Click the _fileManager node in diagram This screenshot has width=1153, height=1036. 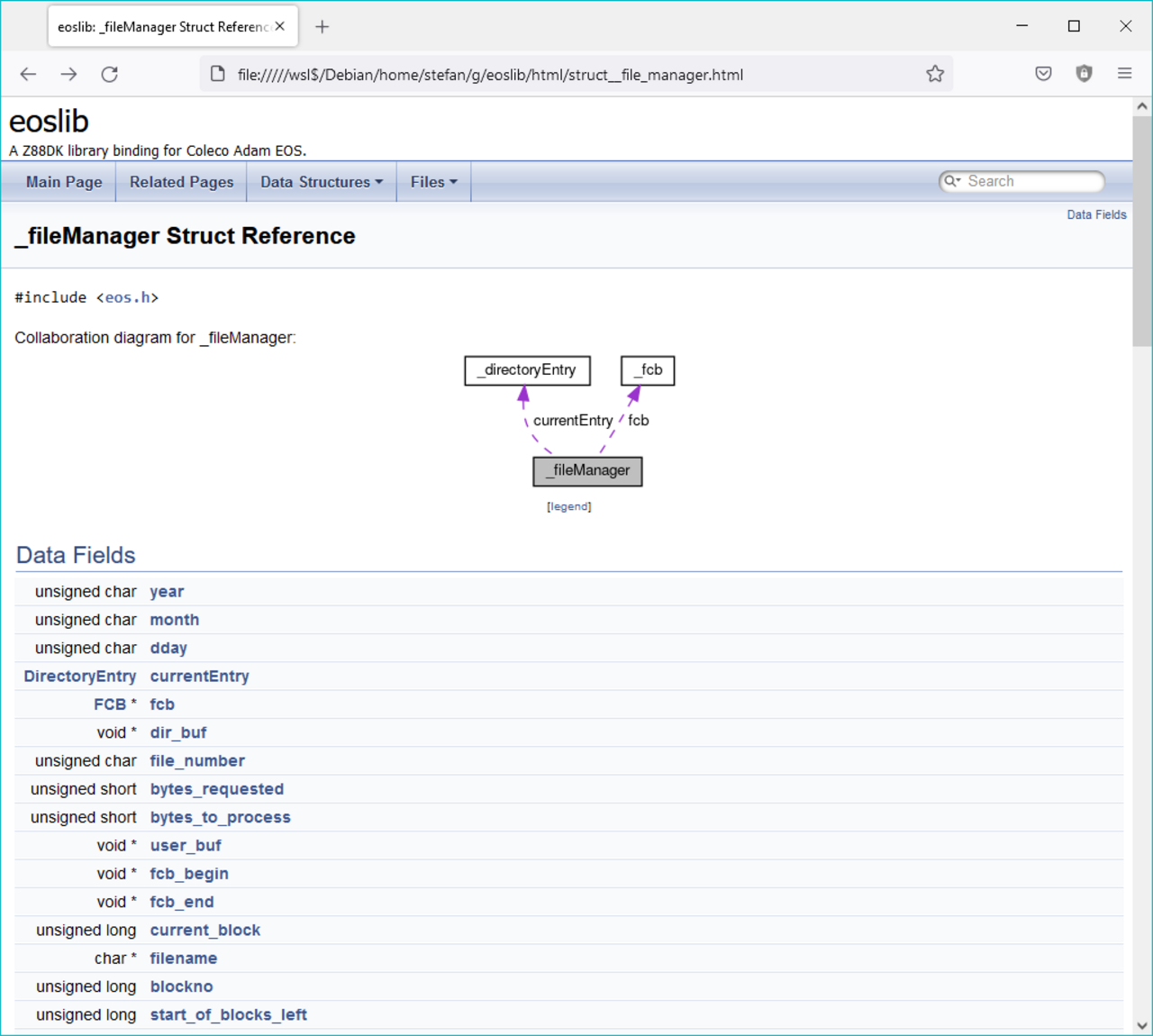click(x=587, y=471)
